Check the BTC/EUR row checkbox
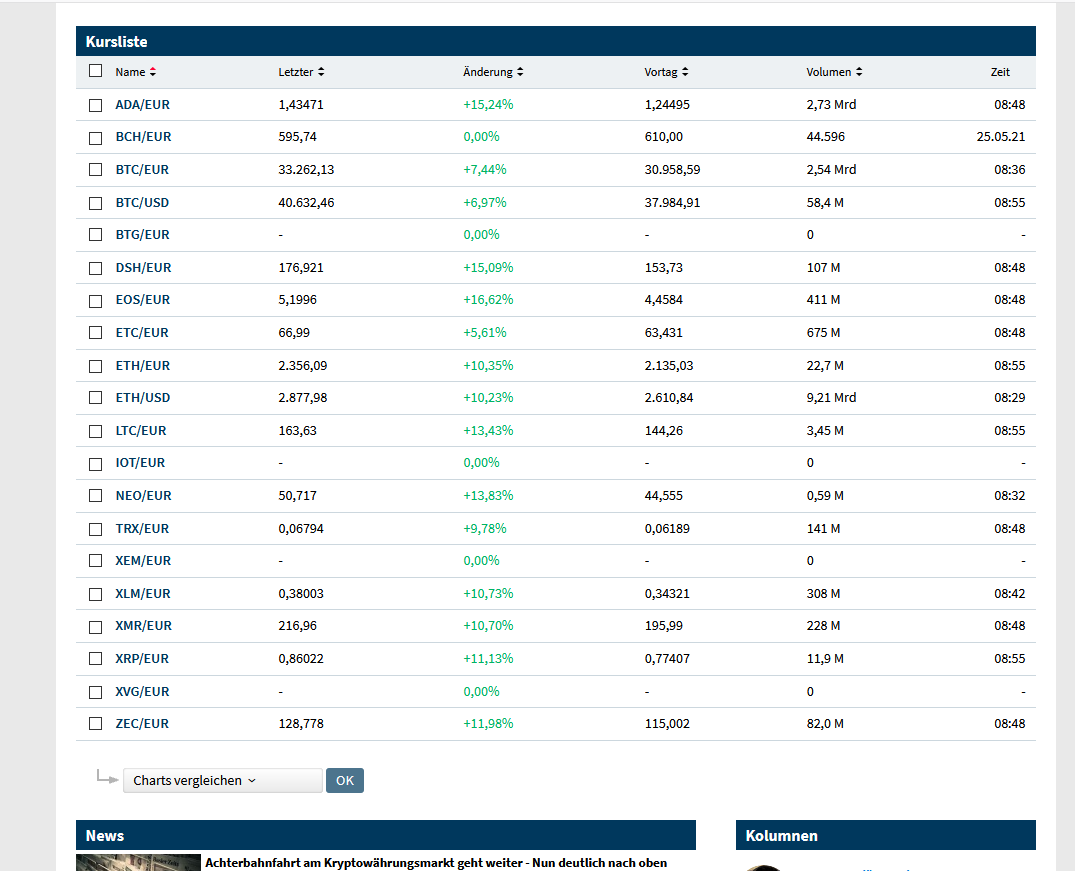This screenshot has height=871, width=1075. (95, 169)
